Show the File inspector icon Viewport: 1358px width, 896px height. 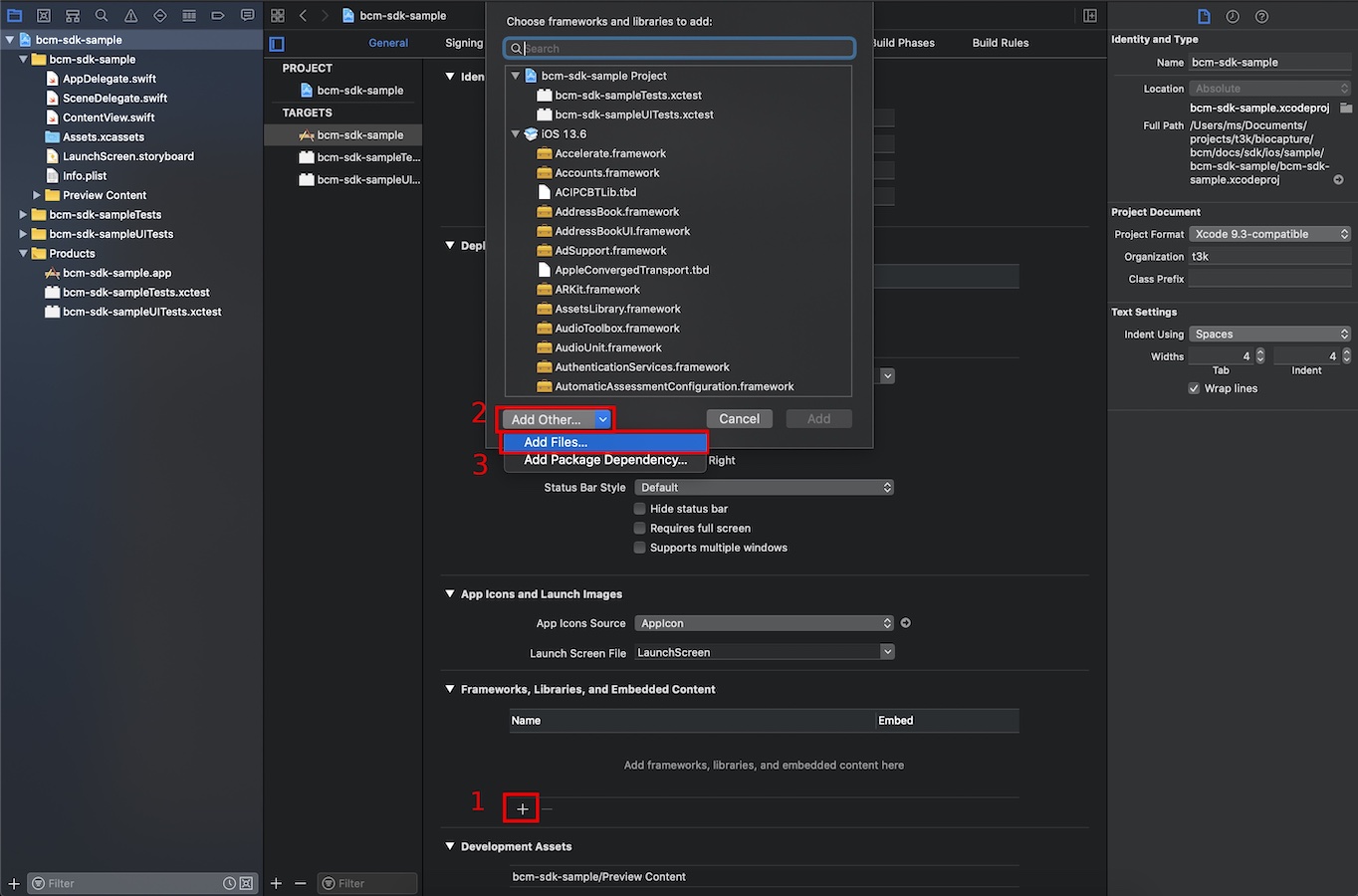[1204, 17]
